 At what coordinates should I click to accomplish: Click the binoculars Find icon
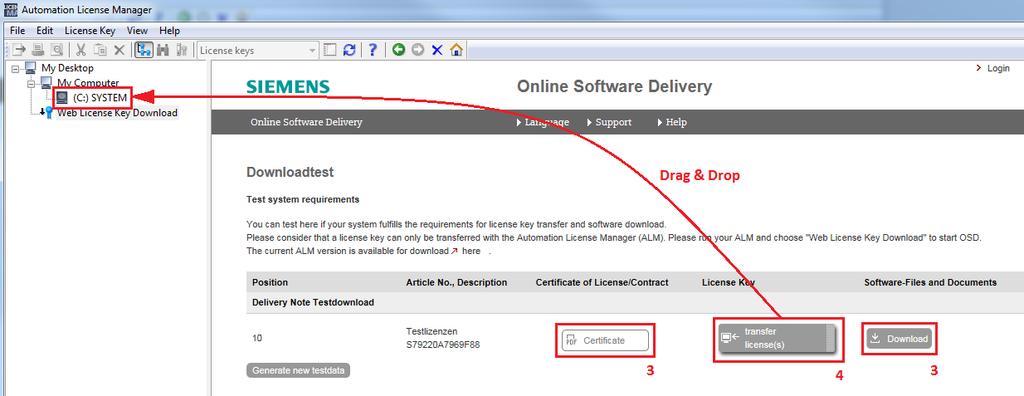click(163, 50)
